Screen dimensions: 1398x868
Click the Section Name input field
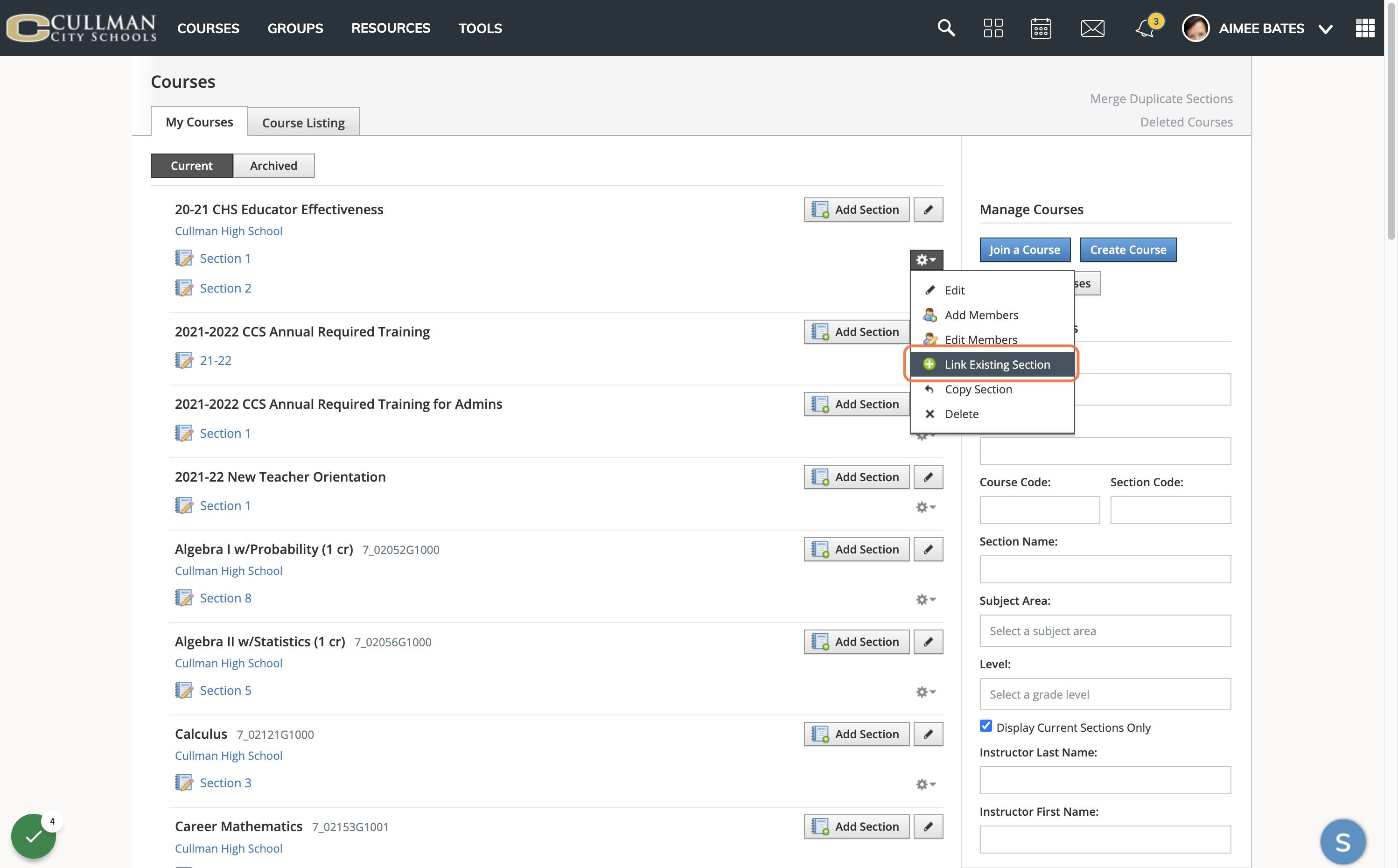click(1105, 569)
